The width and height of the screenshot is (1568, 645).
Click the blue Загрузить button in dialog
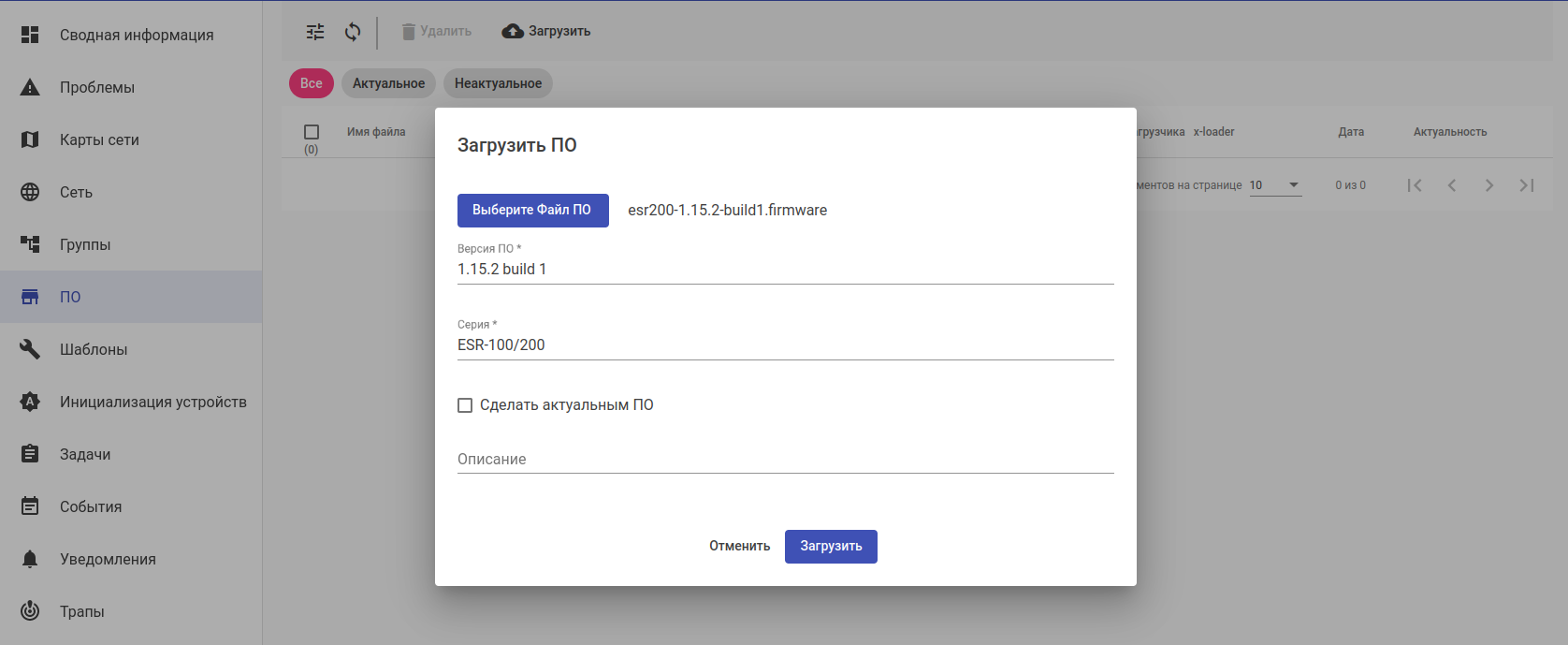pyautogui.click(x=831, y=546)
